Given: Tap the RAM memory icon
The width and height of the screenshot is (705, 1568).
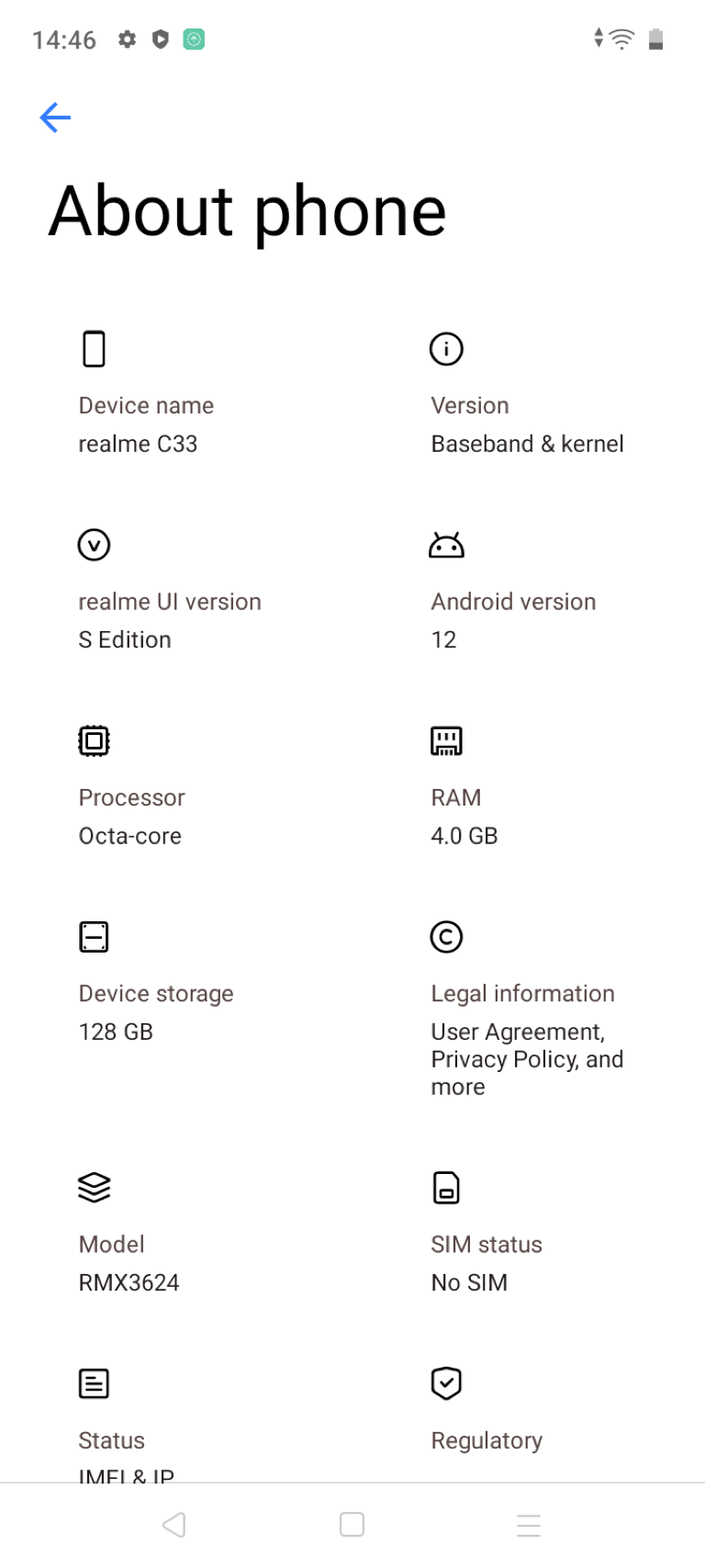Looking at the screenshot, I should point(446,740).
